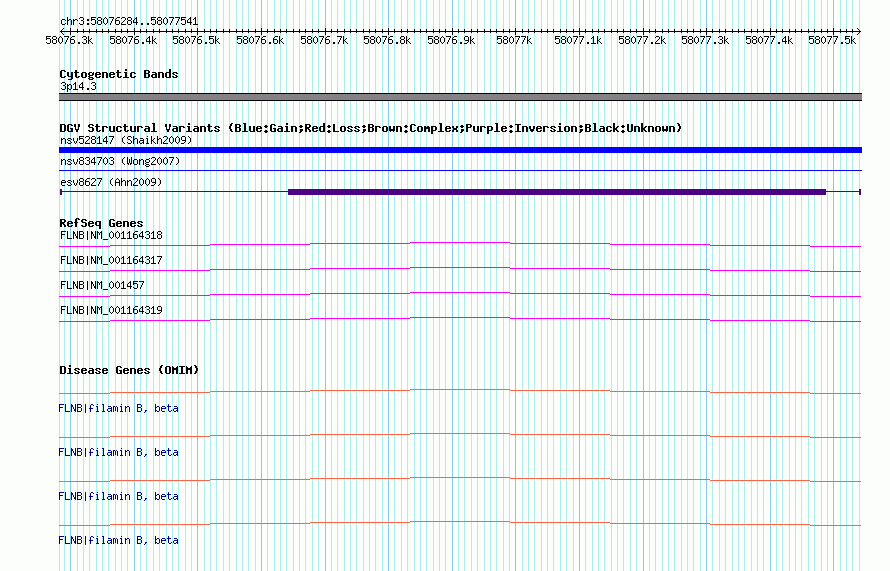Screen dimensions: 890x571
Task: Select the Disease Genes (OMIM) track title
Action: [129, 370]
